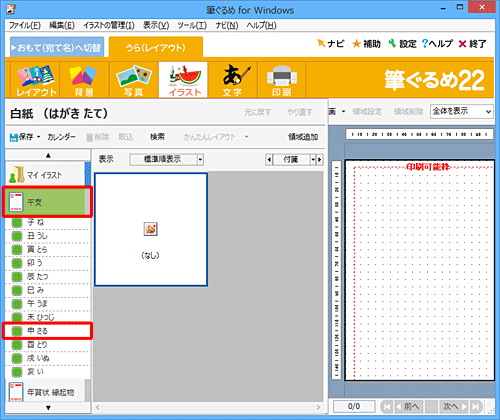Select 寅 とら in the zodiac list
500x420 pixels.
[48, 250]
